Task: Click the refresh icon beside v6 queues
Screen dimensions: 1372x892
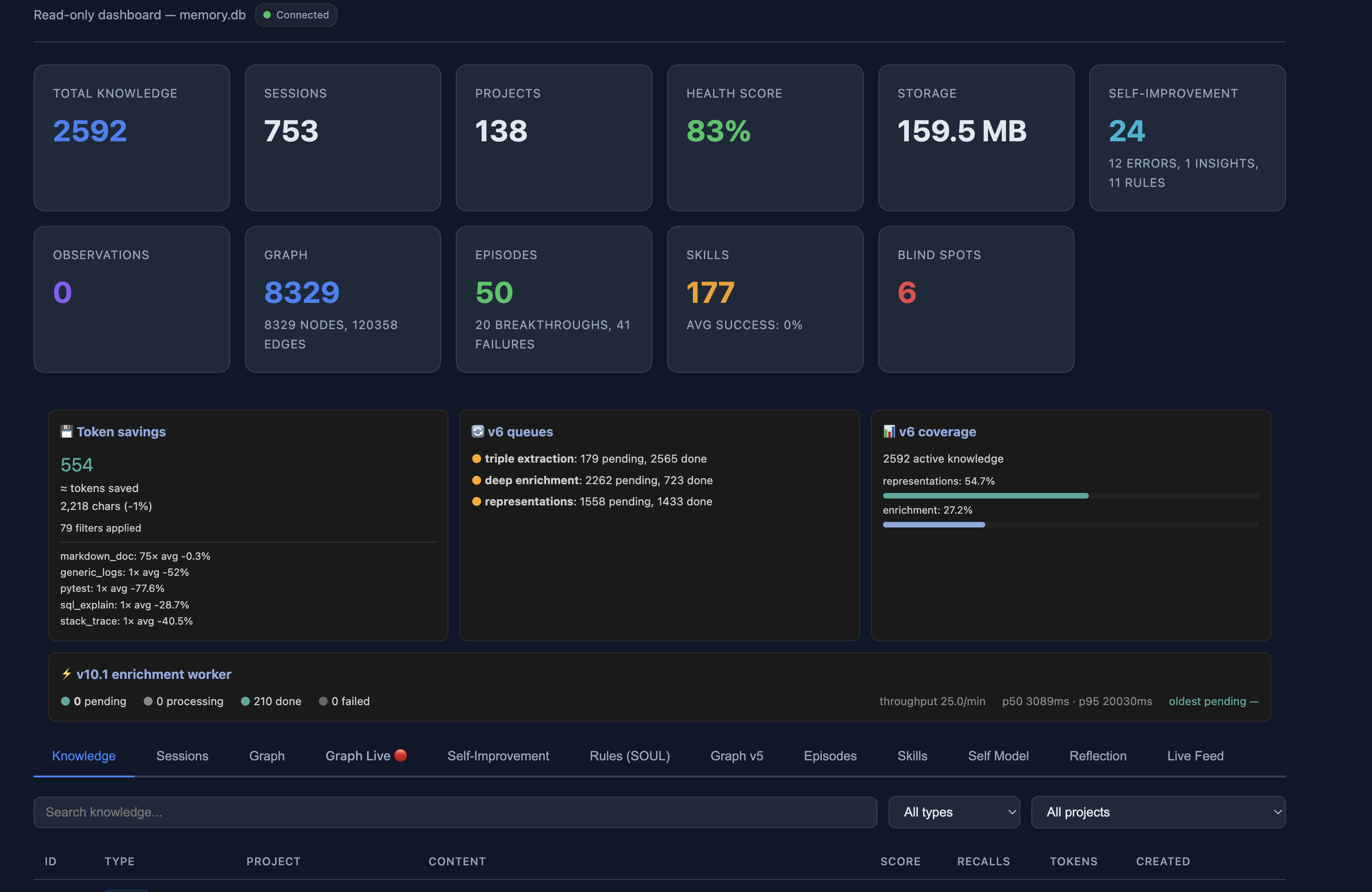Action: [477, 432]
